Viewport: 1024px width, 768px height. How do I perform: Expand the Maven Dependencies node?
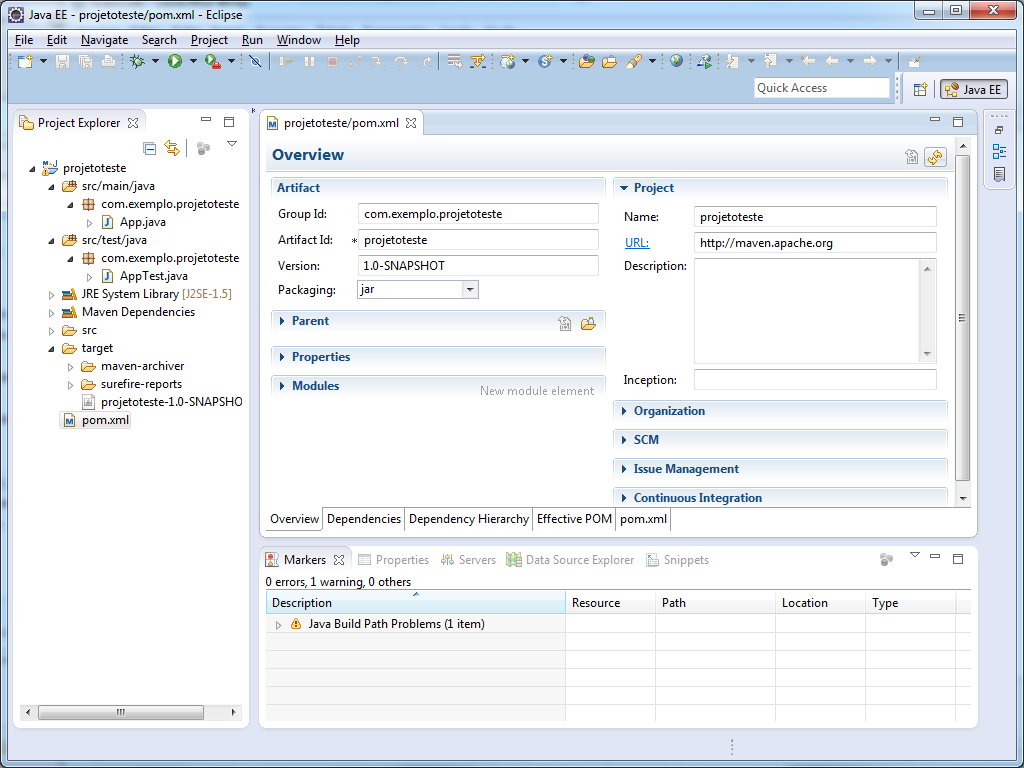pos(52,313)
